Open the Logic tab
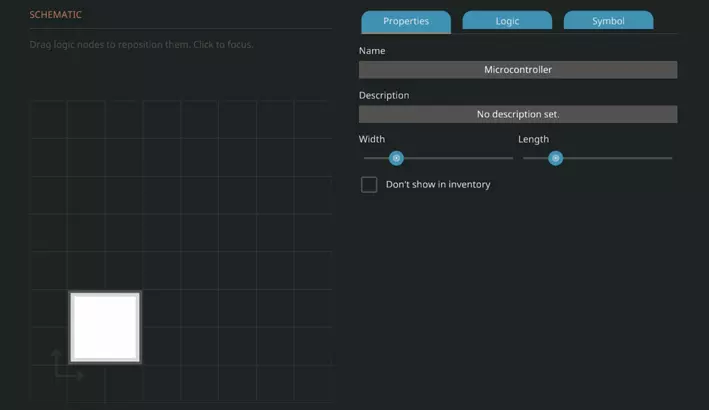The width and height of the screenshot is (709, 410). pos(507,21)
